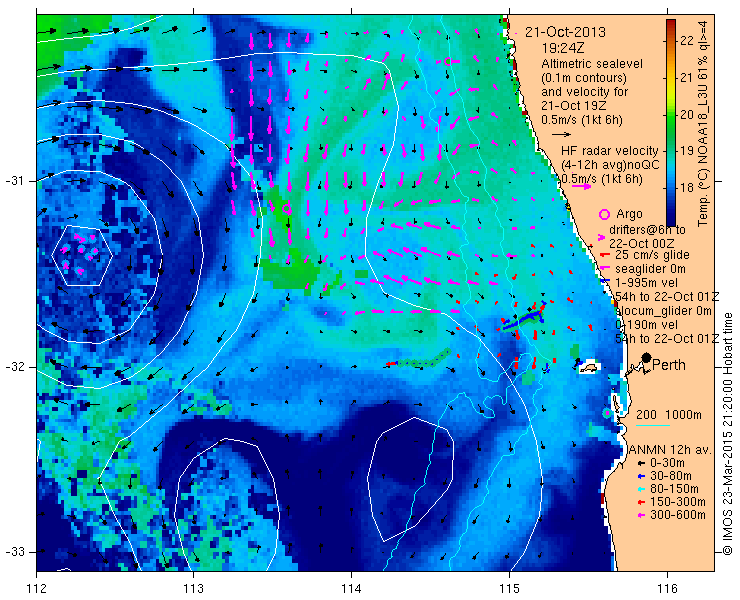This screenshot has width=740, height=600.
Task: Click the longitude axis label '116'
Action: pyautogui.click(x=667, y=589)
